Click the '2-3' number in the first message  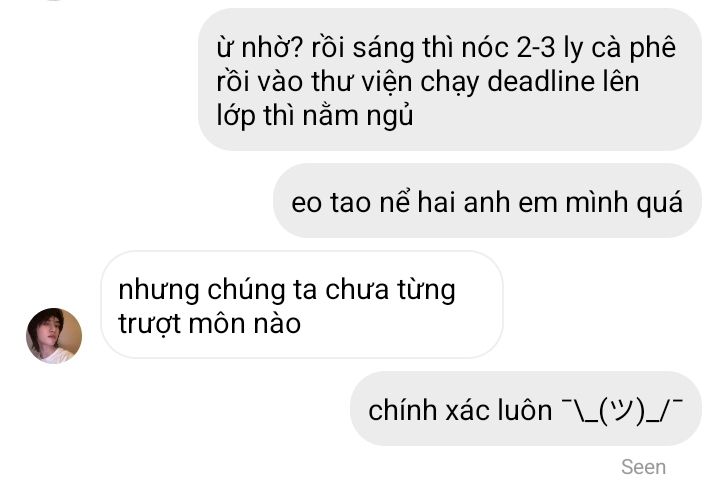click(x=536, y=47)
